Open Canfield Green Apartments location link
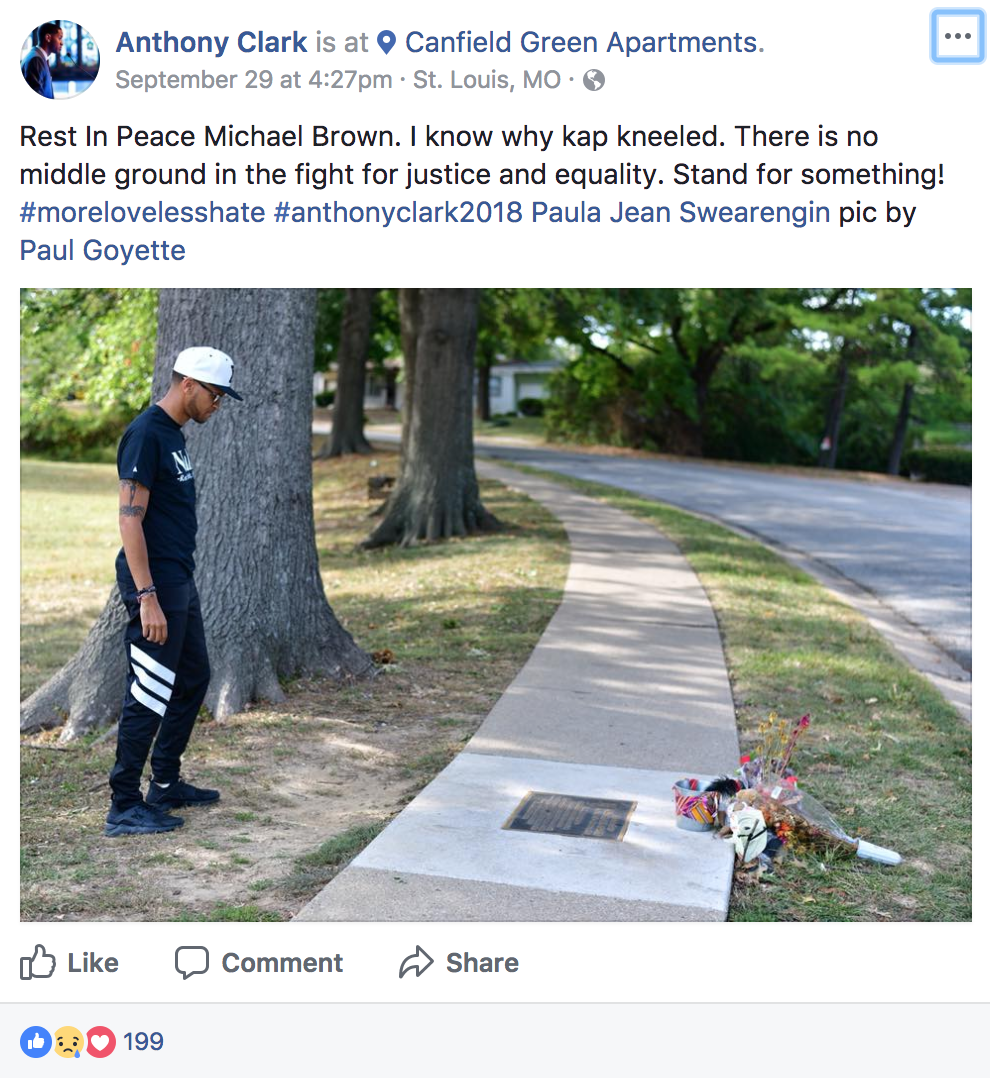Screen dimensions: 990x1078 point(584,43)
